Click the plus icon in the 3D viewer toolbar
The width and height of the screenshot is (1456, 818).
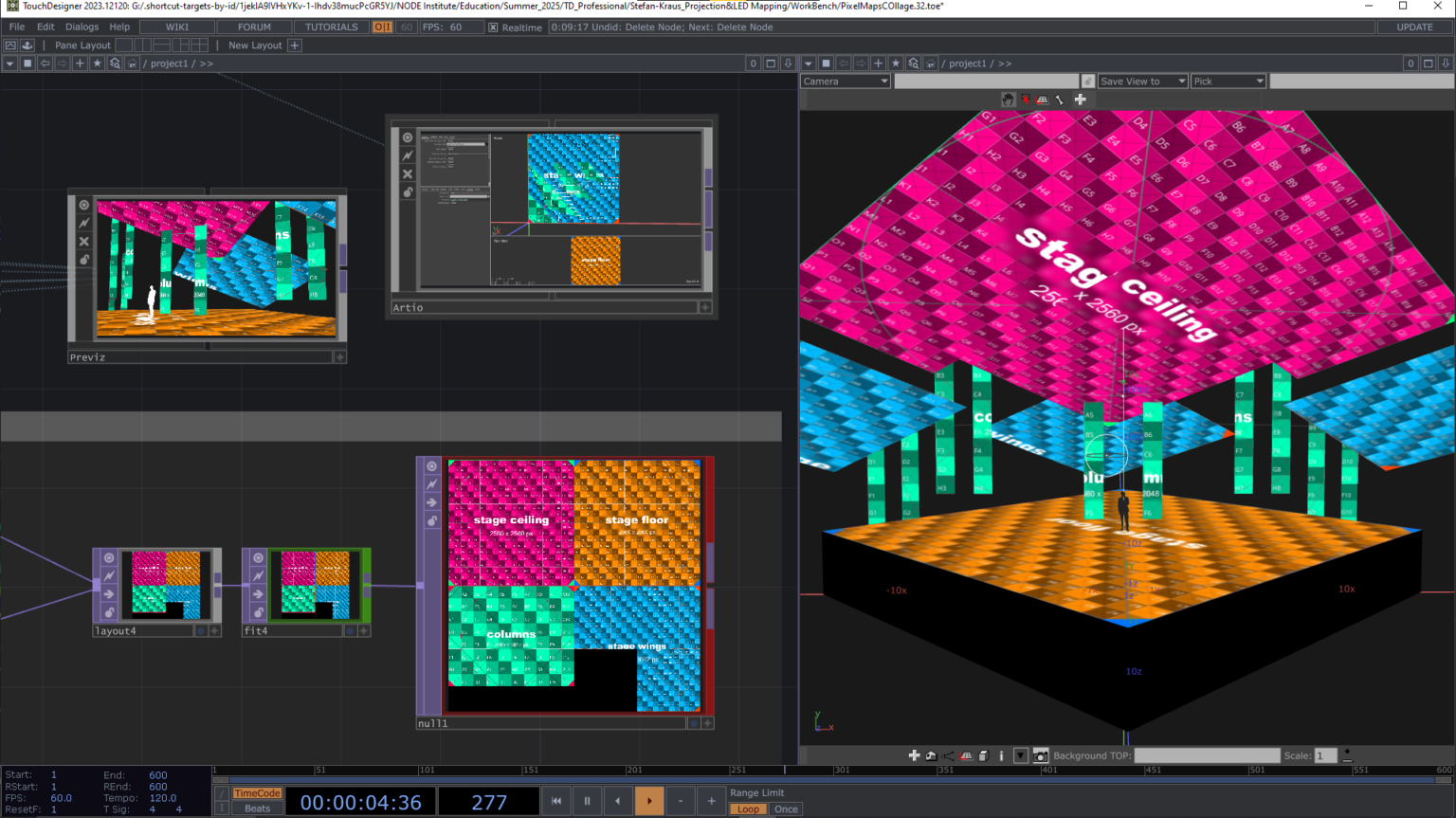click(x=1080, y=99)
